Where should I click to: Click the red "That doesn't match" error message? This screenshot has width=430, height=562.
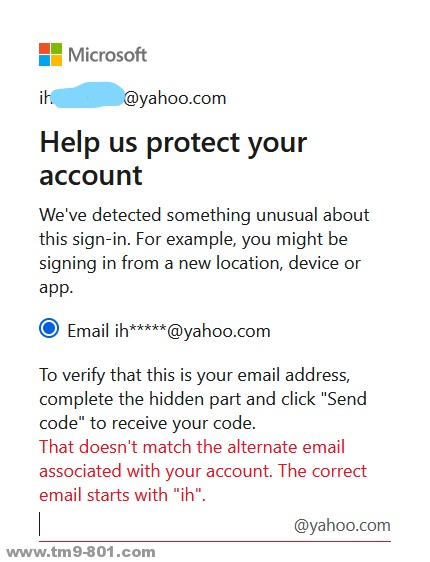(203, 471)
